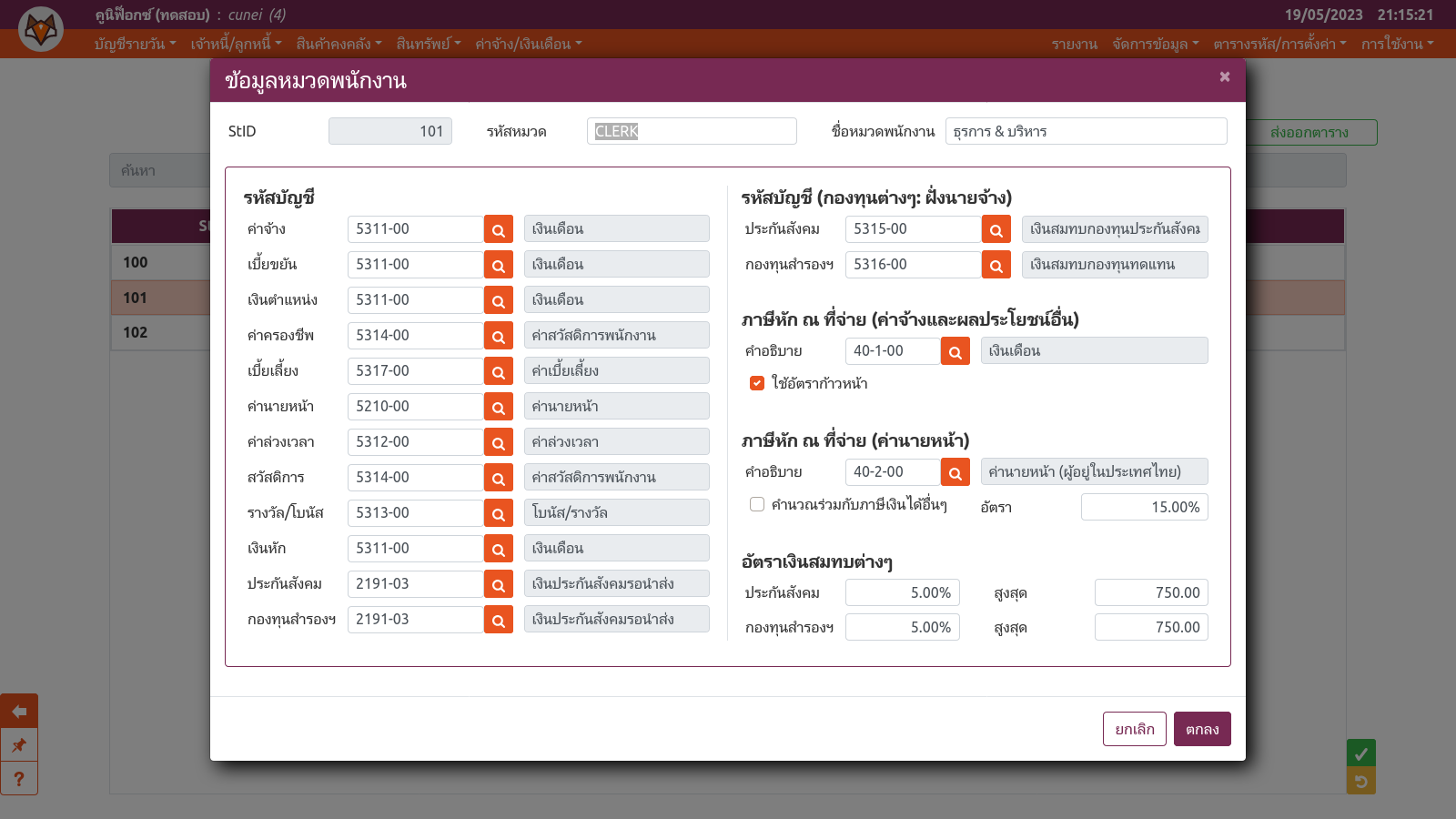
Task: Enable คำนวณร่วมกับภาษีเงินได้อื่นๆ checkbox
Action: [756, 504]
